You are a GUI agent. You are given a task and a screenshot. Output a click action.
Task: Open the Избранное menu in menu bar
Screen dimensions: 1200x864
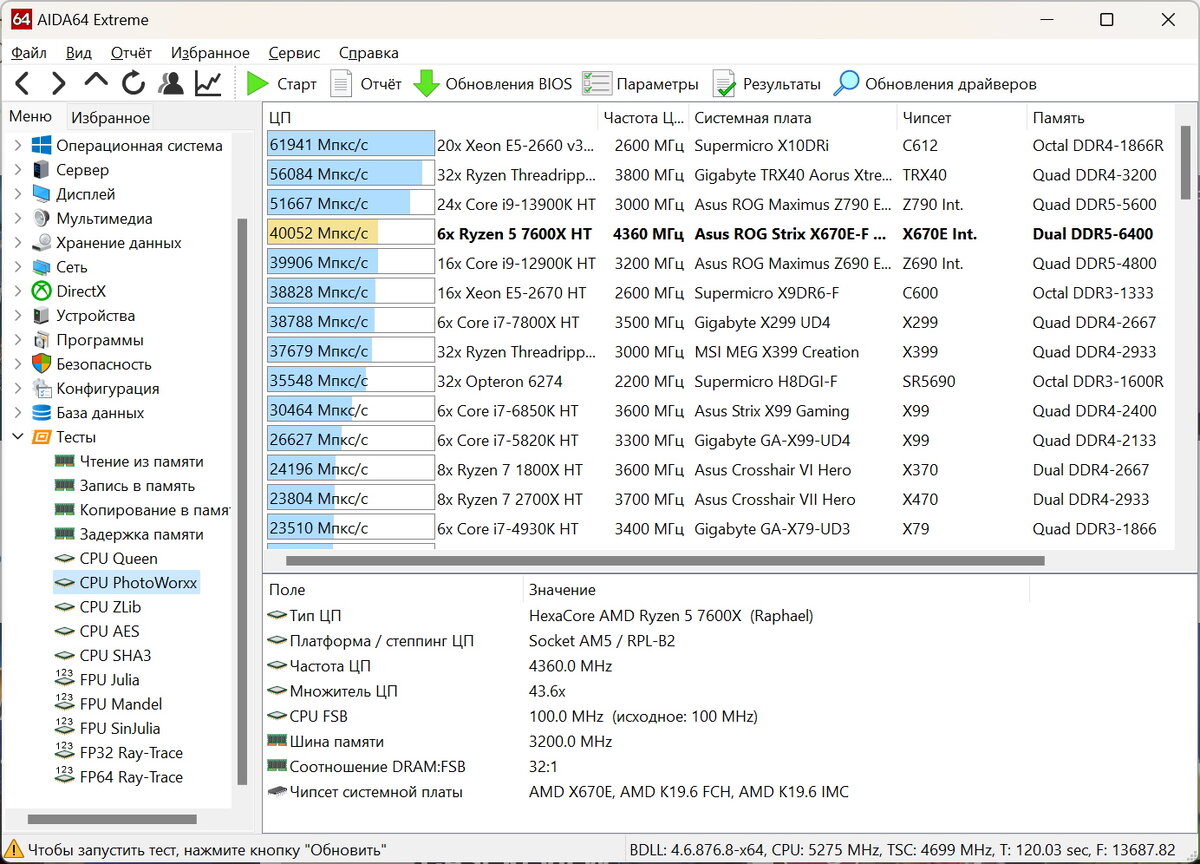210,53
